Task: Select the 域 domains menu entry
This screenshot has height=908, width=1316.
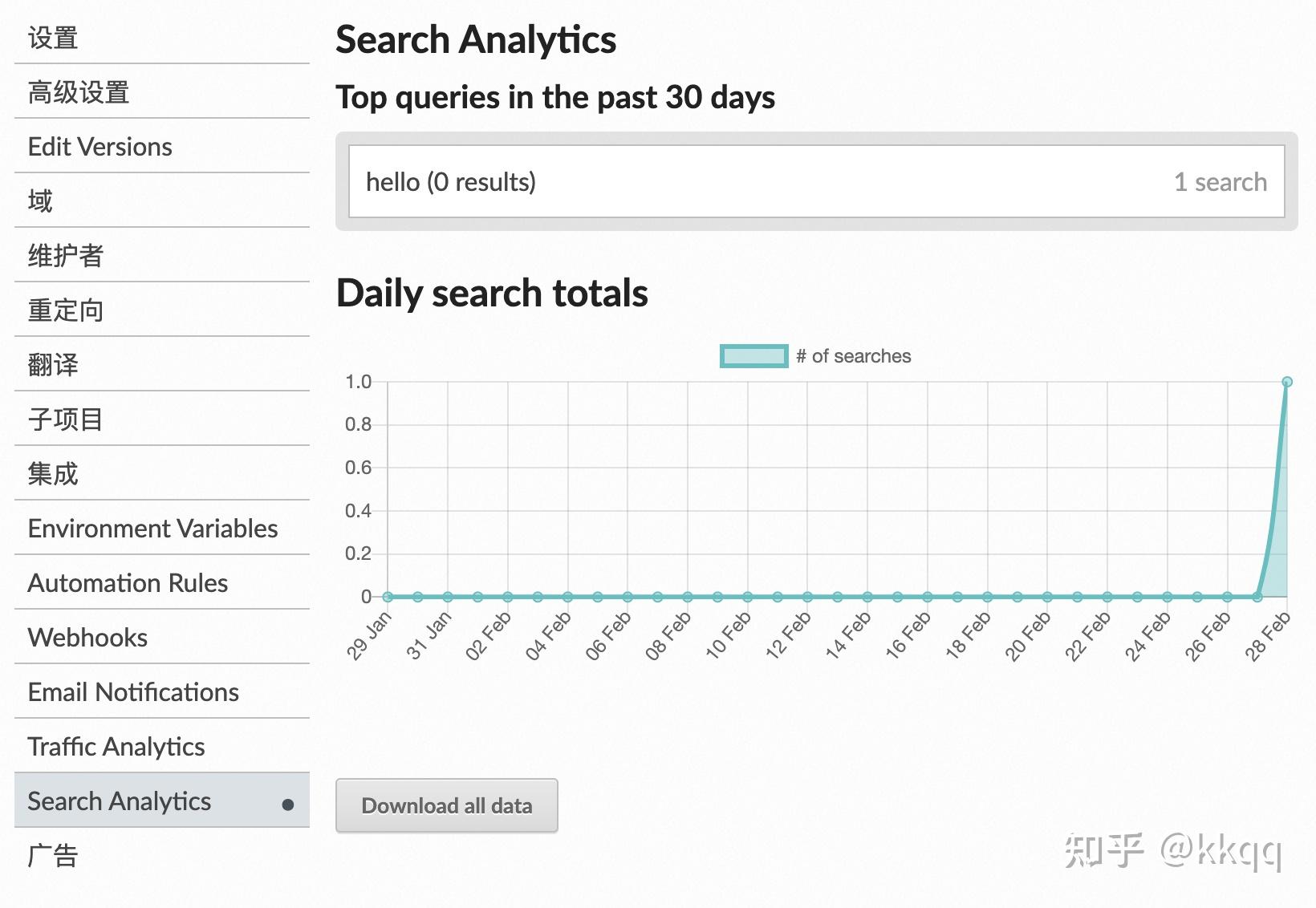Action: [40, 201]
